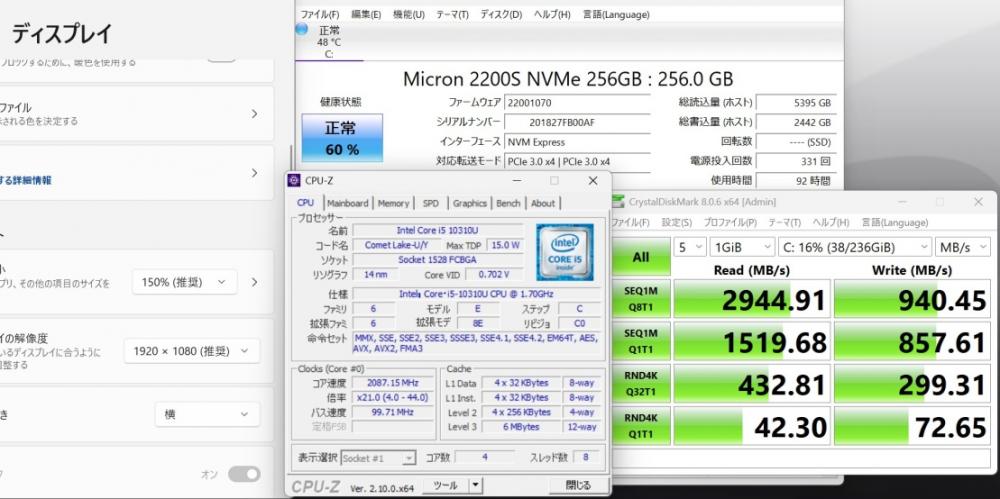
Task: Switch to the Memory tab in CPU-Z
Action: (393, 203)
